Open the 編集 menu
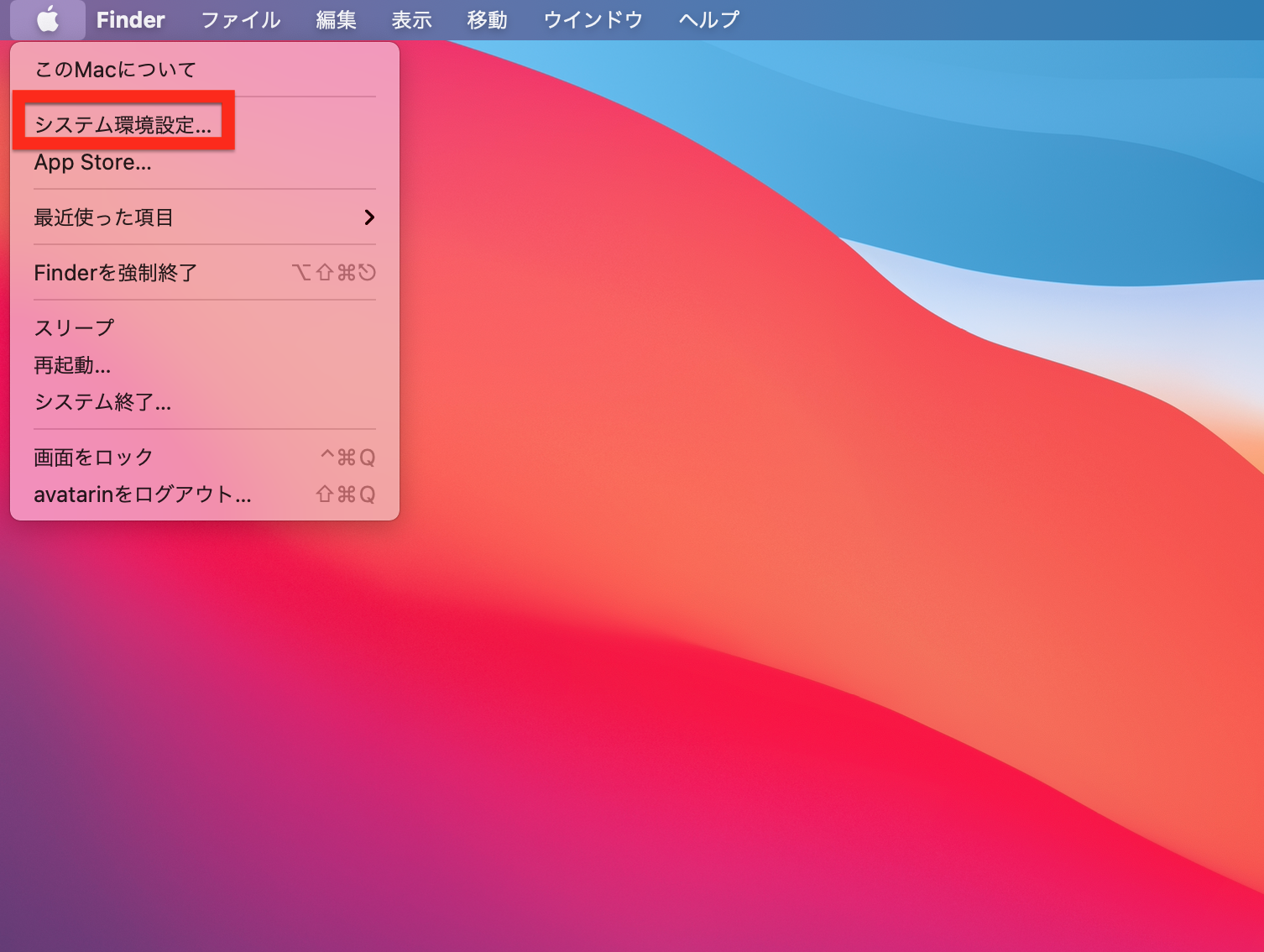Image resolution: width=1264 pixels, height=952 pixels. pyautogui.click(x=336, y=19)
